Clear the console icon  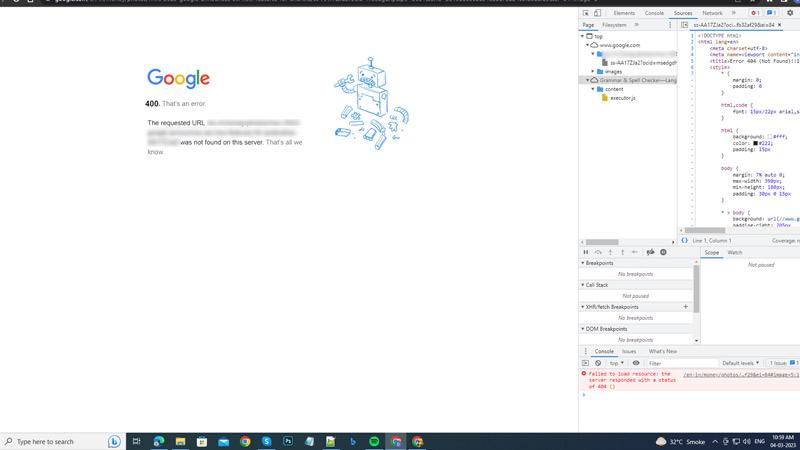pyautogui.click(x=598, y=363)
